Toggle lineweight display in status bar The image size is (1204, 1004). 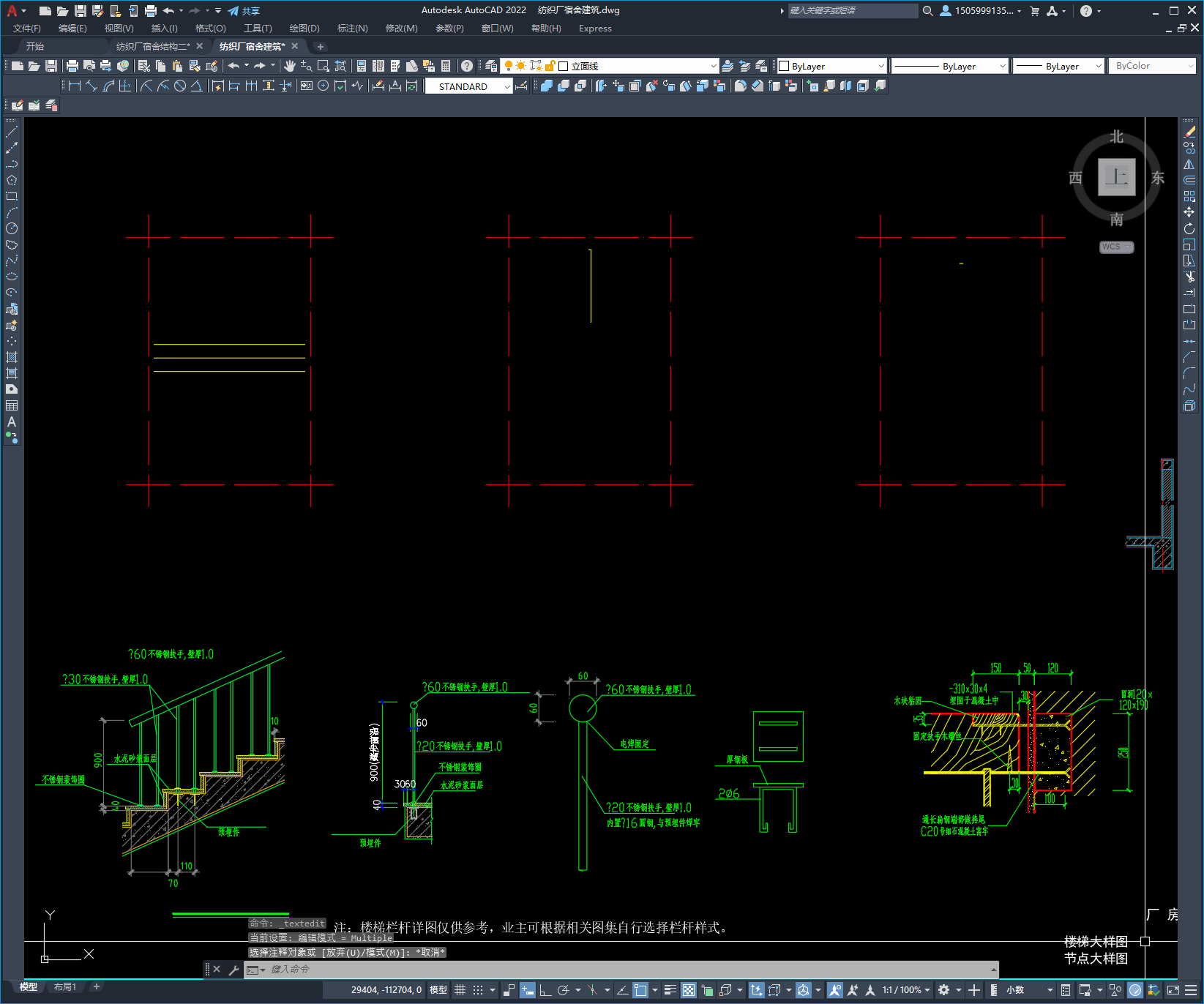click(x=670, y=990)
